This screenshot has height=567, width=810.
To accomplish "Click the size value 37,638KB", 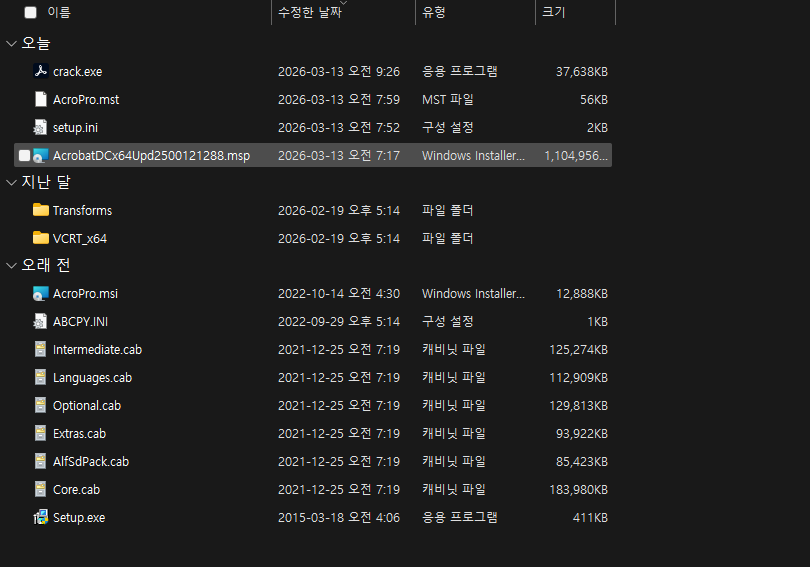I will coord(582,72).
